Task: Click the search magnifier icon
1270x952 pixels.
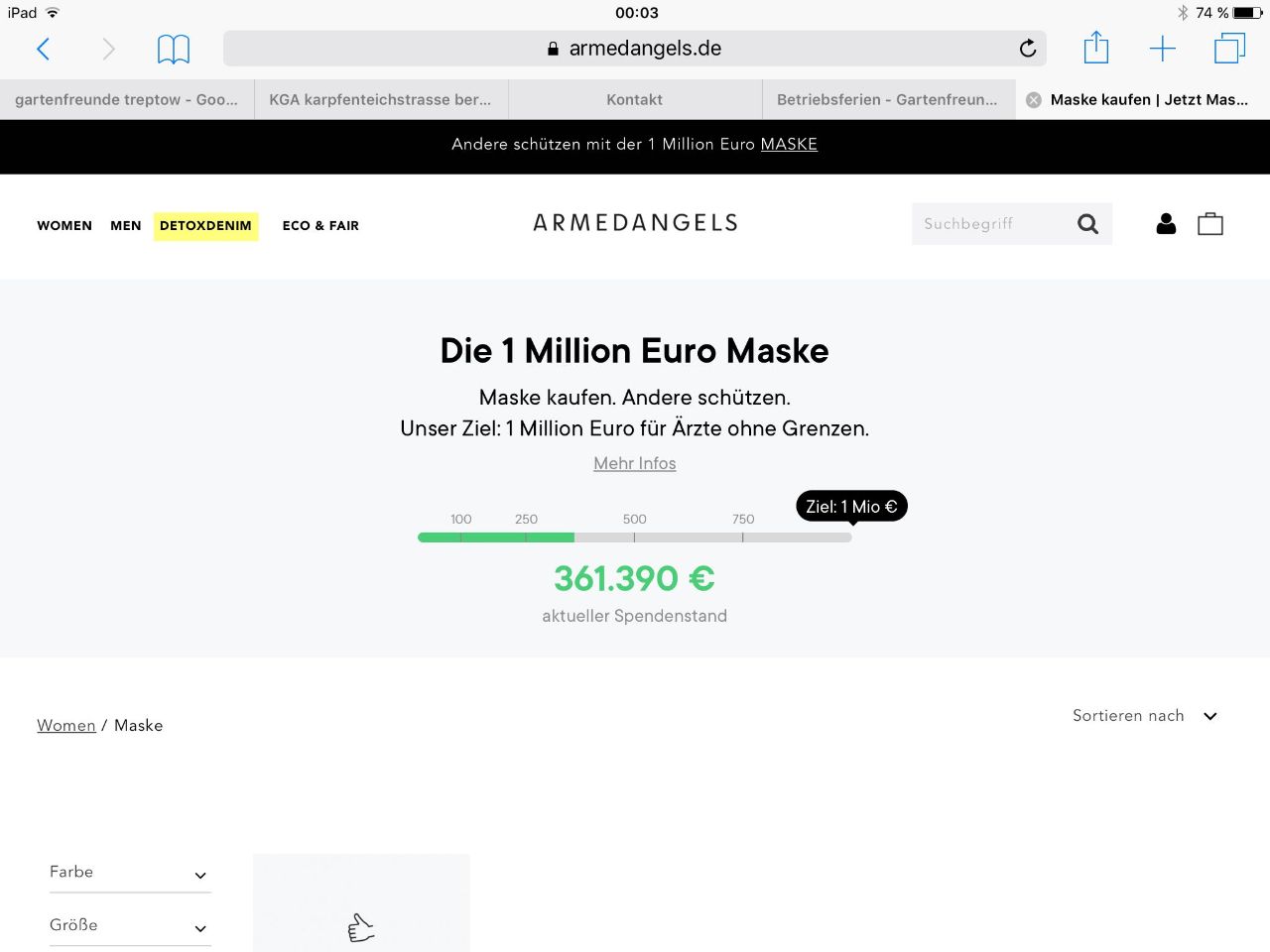Action: click(x=1087, y=224)
